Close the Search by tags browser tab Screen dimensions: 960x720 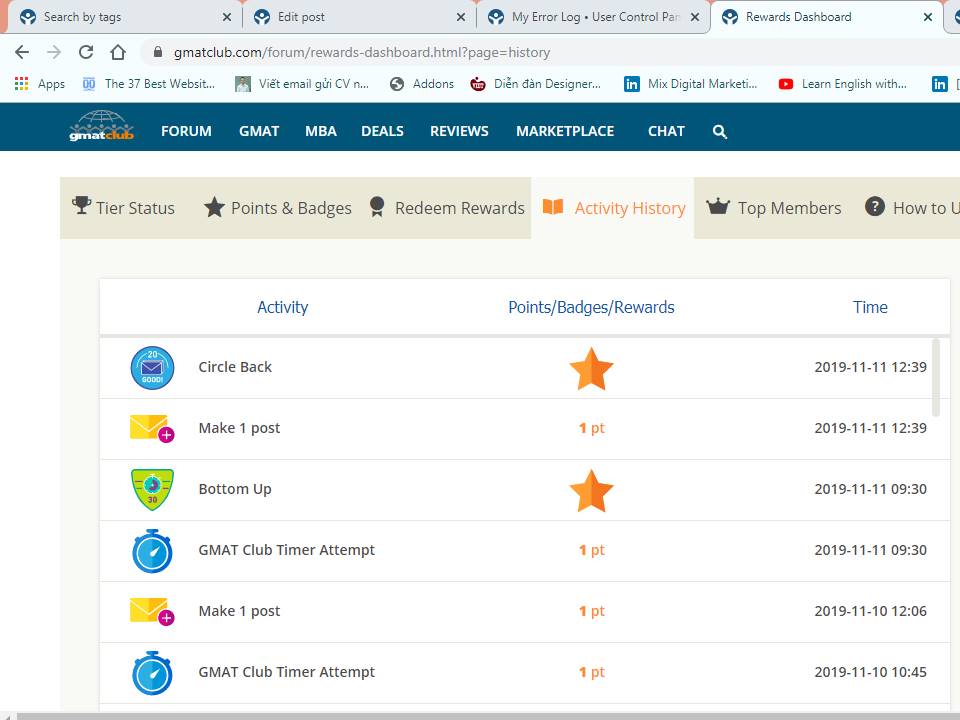click(227, 17)
